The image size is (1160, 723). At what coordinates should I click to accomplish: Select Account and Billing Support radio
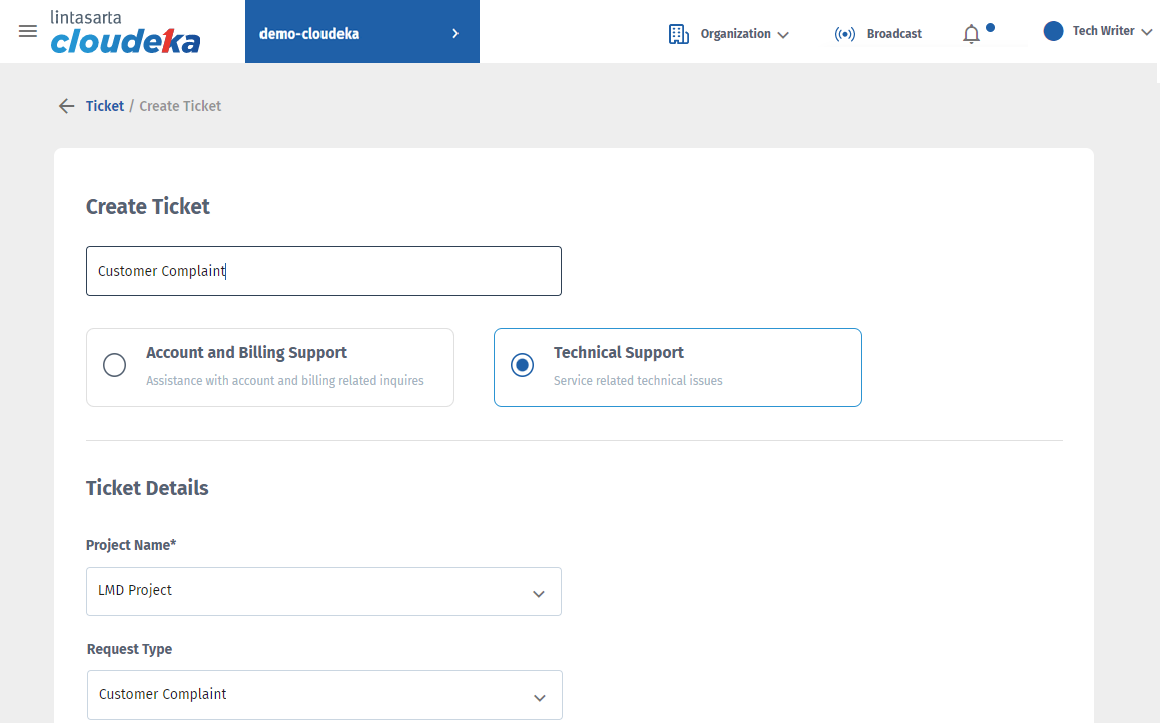[x=115, y=365]
